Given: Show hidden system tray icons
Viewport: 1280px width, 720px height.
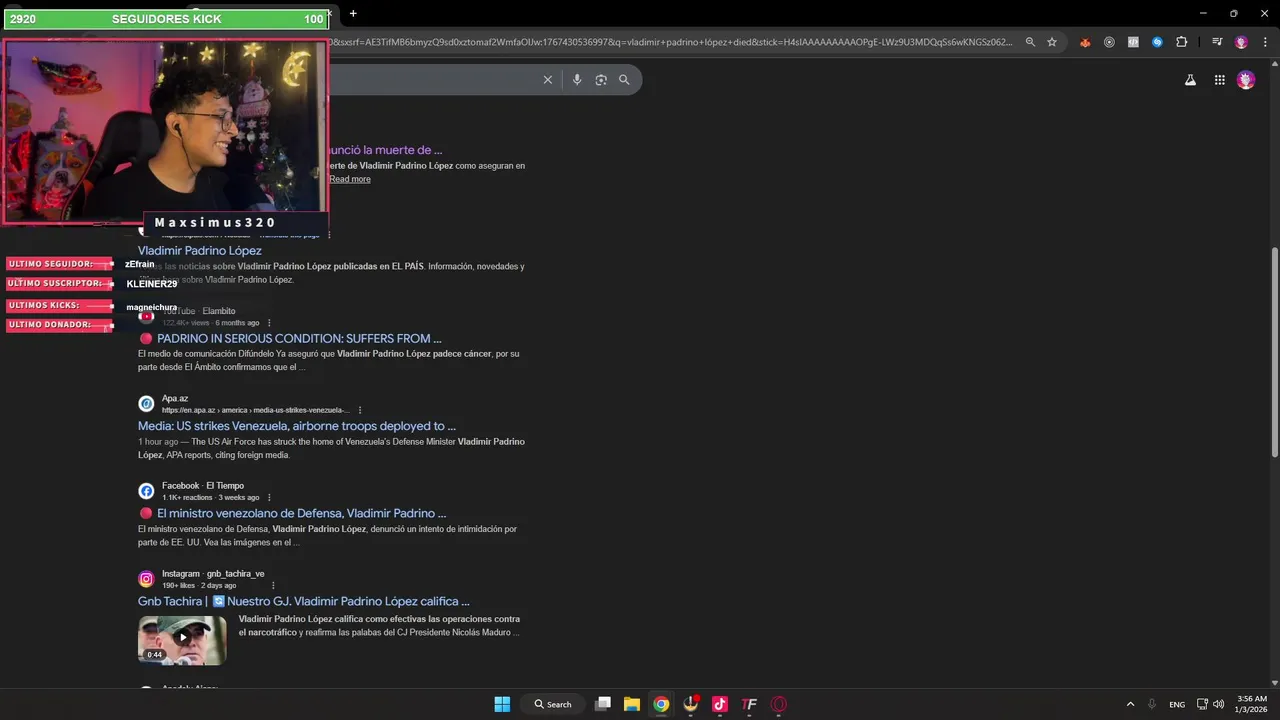Looking at the screenshot, I should point(1130,704).
